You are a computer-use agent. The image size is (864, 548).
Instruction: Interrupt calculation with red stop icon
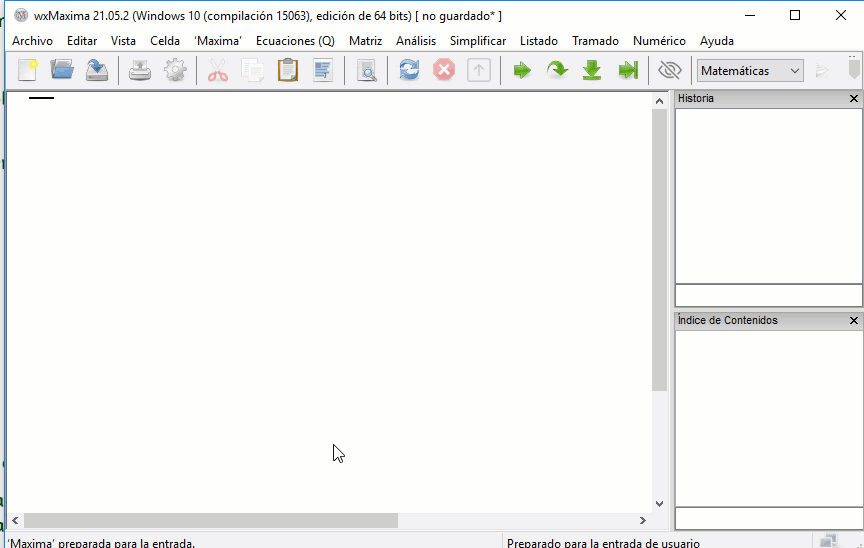click(444, 70)
